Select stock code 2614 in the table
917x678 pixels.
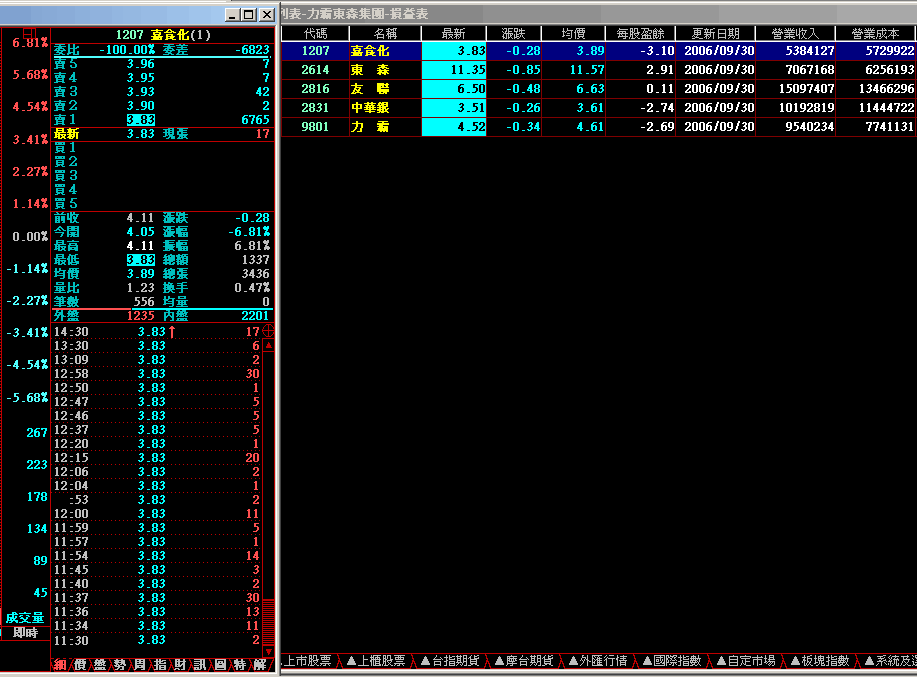pyautogui.click(x=315, y=70)
